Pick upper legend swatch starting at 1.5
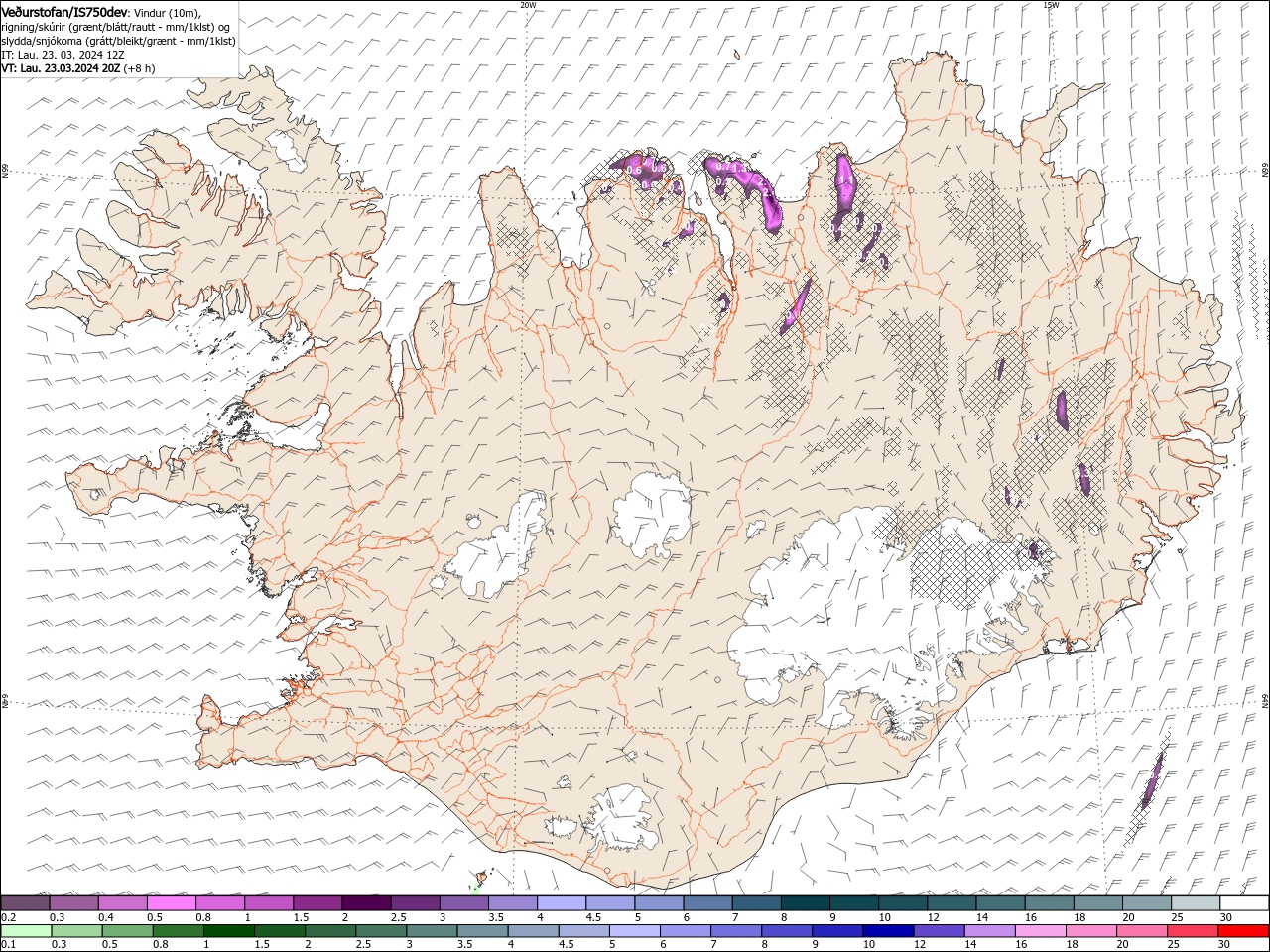Screen dimensions: 1270x952 (x=317, y=903)
